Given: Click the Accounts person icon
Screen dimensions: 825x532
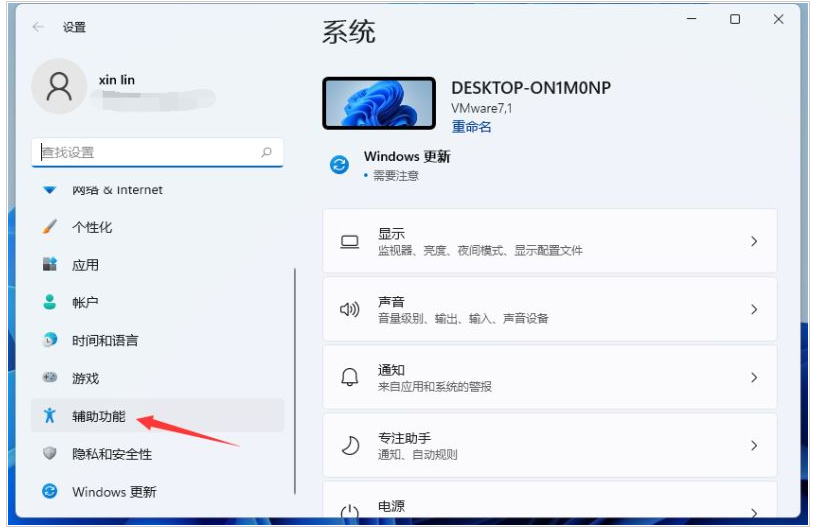Looking at the screenshot, I should tap(50, 302).
